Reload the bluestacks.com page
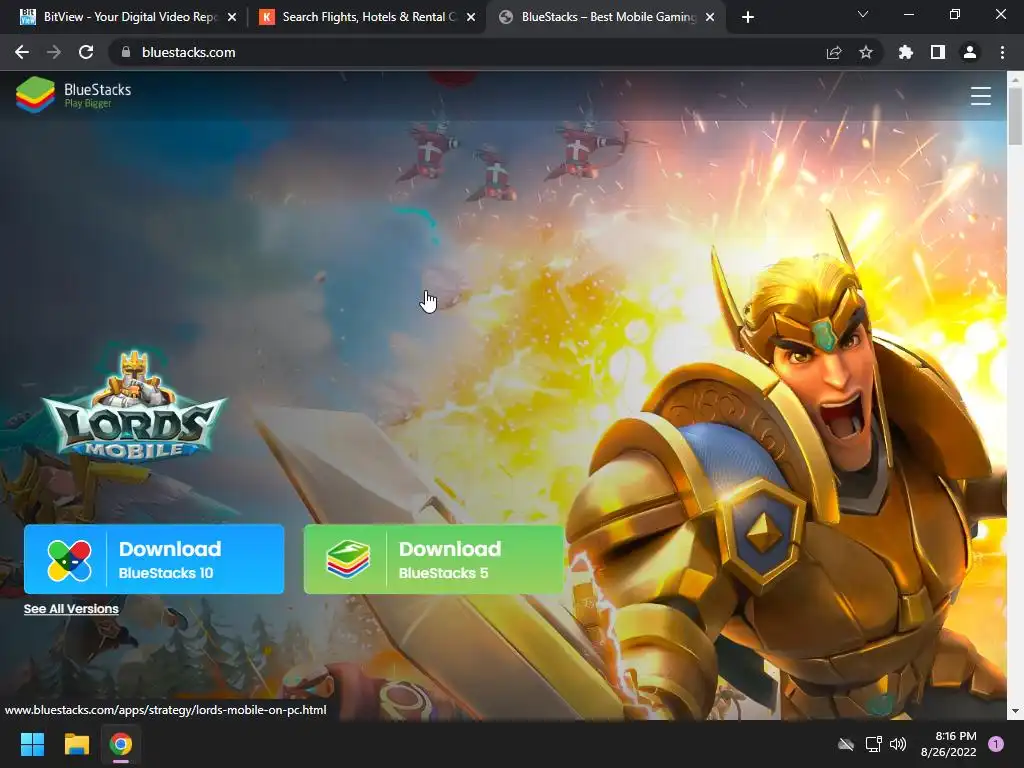This screenshot has width=1024, height=768. 86,52
